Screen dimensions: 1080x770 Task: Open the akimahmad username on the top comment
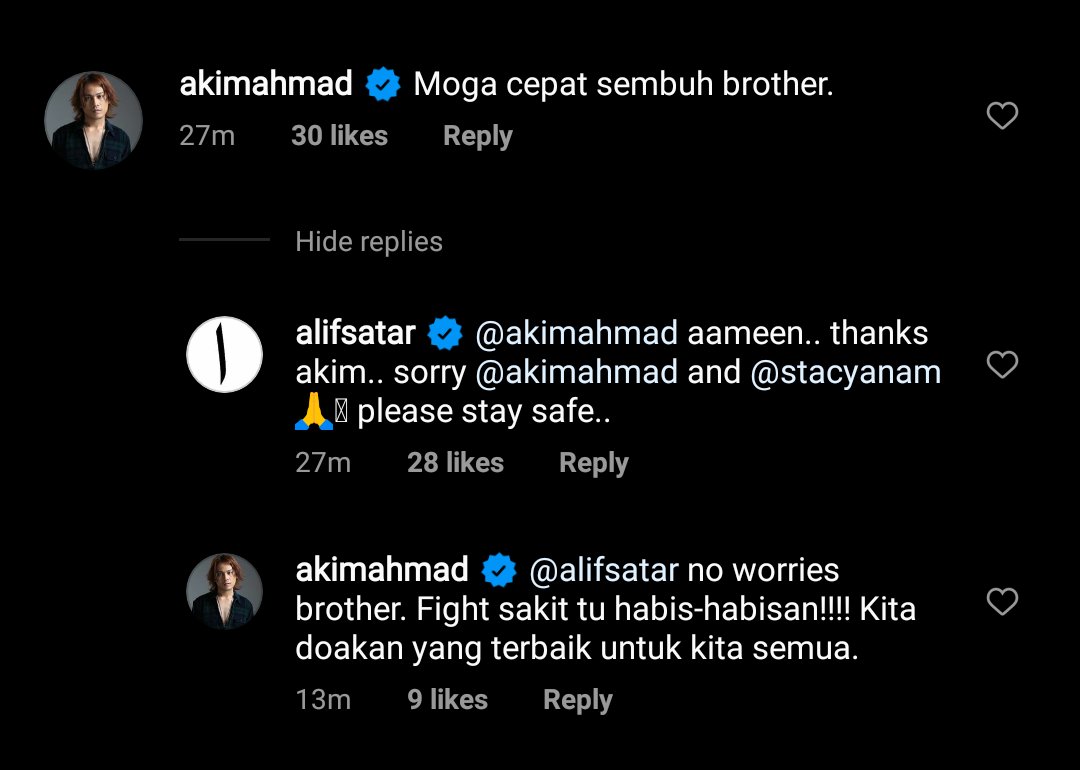266,85
